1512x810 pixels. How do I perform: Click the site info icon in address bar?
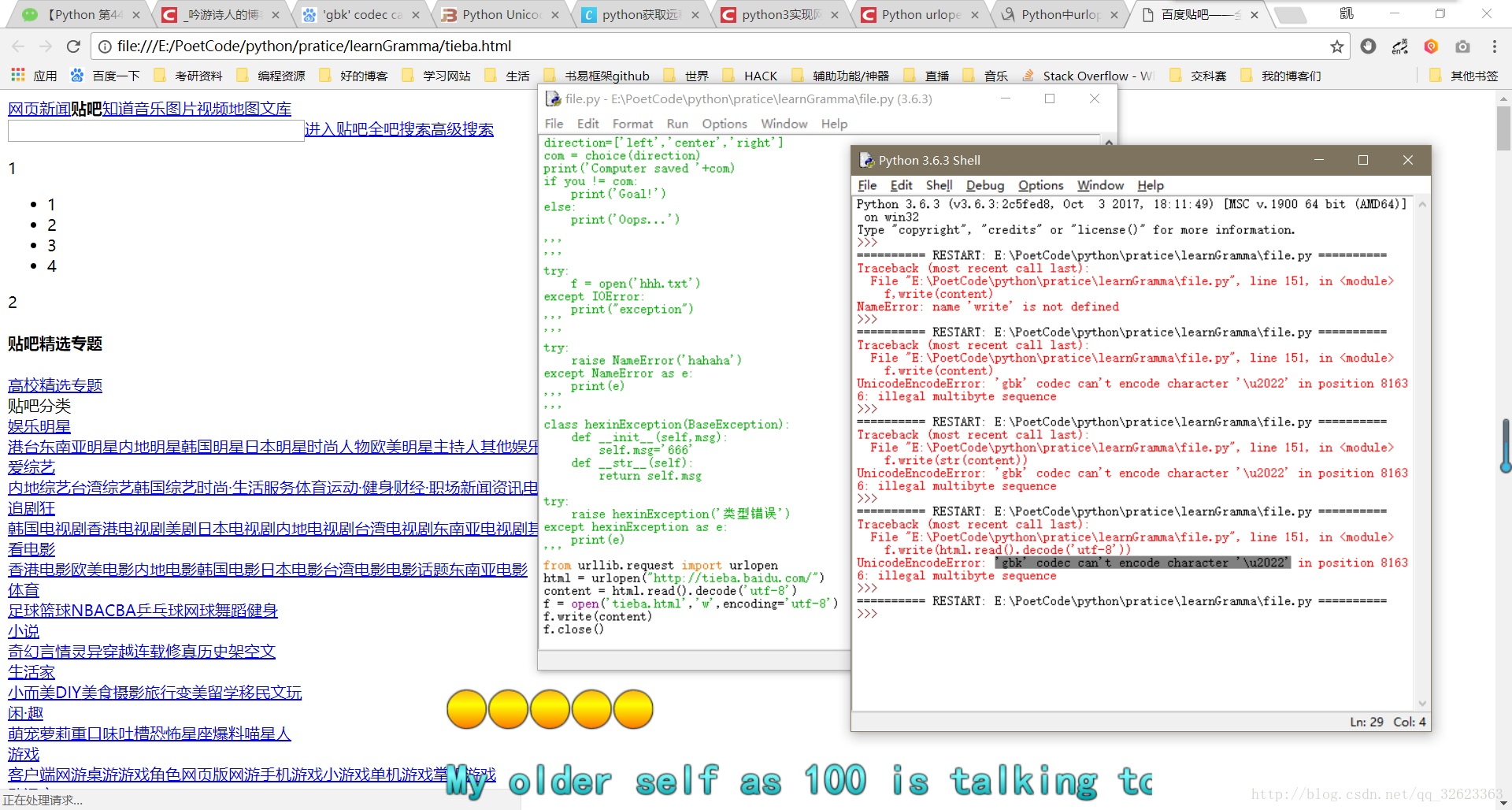pos(104,46)
